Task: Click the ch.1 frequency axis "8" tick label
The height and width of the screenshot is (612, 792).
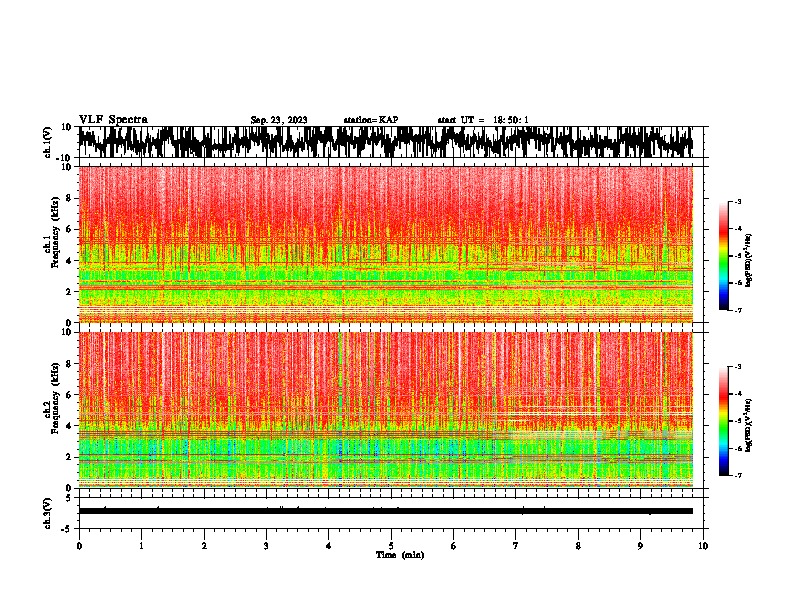Action: tap(69, 198)
